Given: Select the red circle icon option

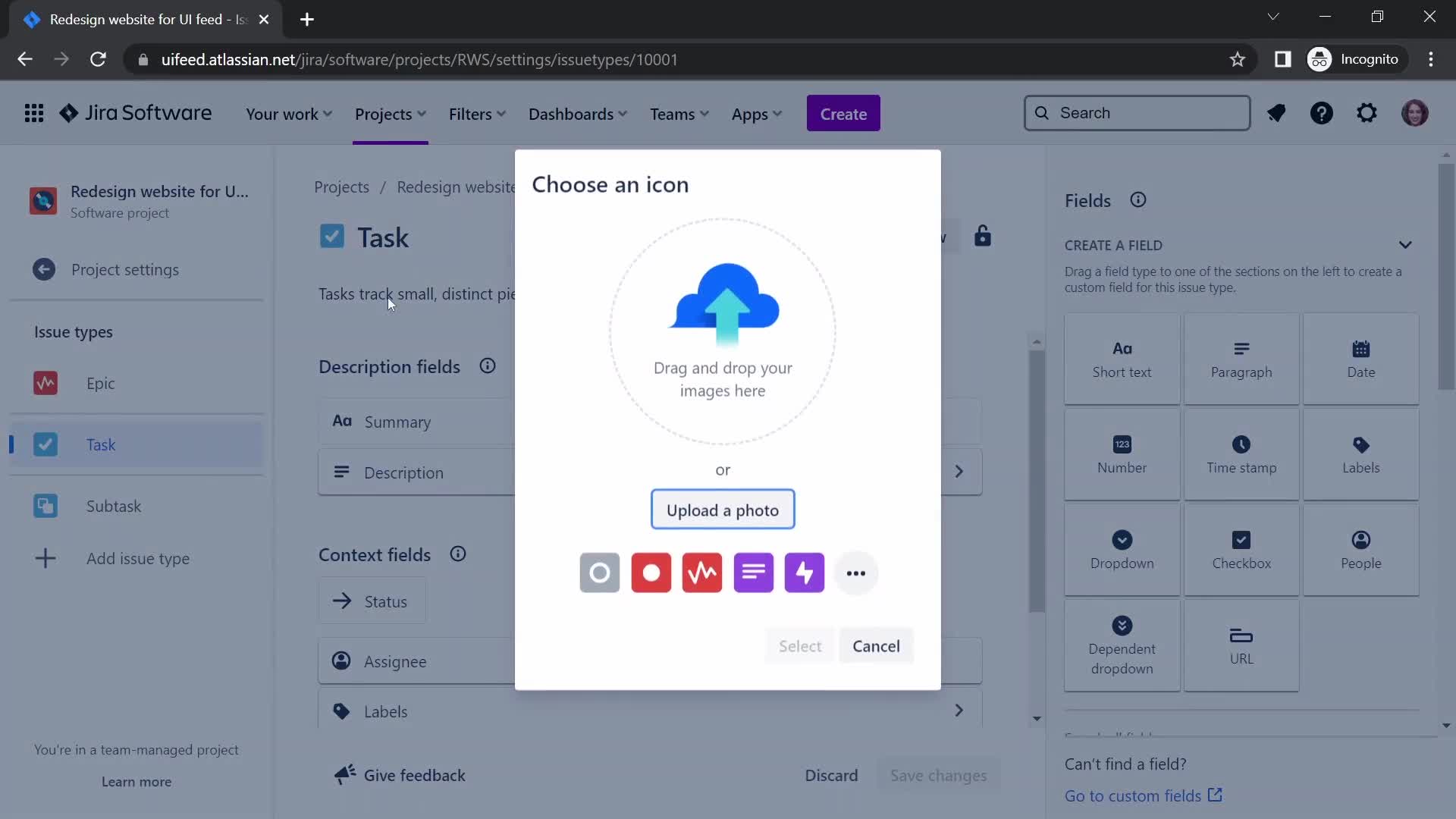Looking at the screenshot, I should [x=651, y=573].
